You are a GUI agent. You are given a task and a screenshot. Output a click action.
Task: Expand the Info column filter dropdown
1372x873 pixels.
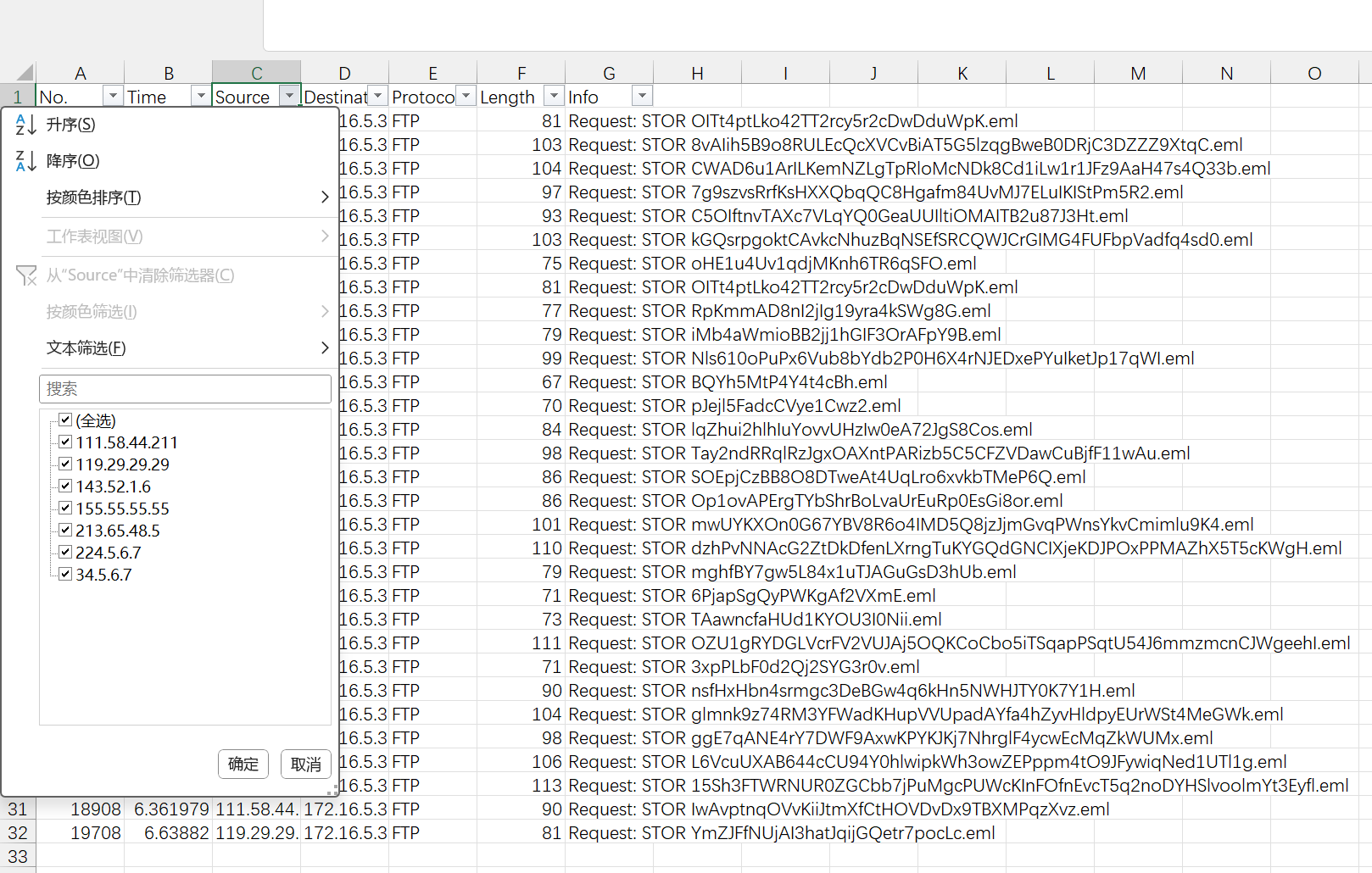[642, 97]
